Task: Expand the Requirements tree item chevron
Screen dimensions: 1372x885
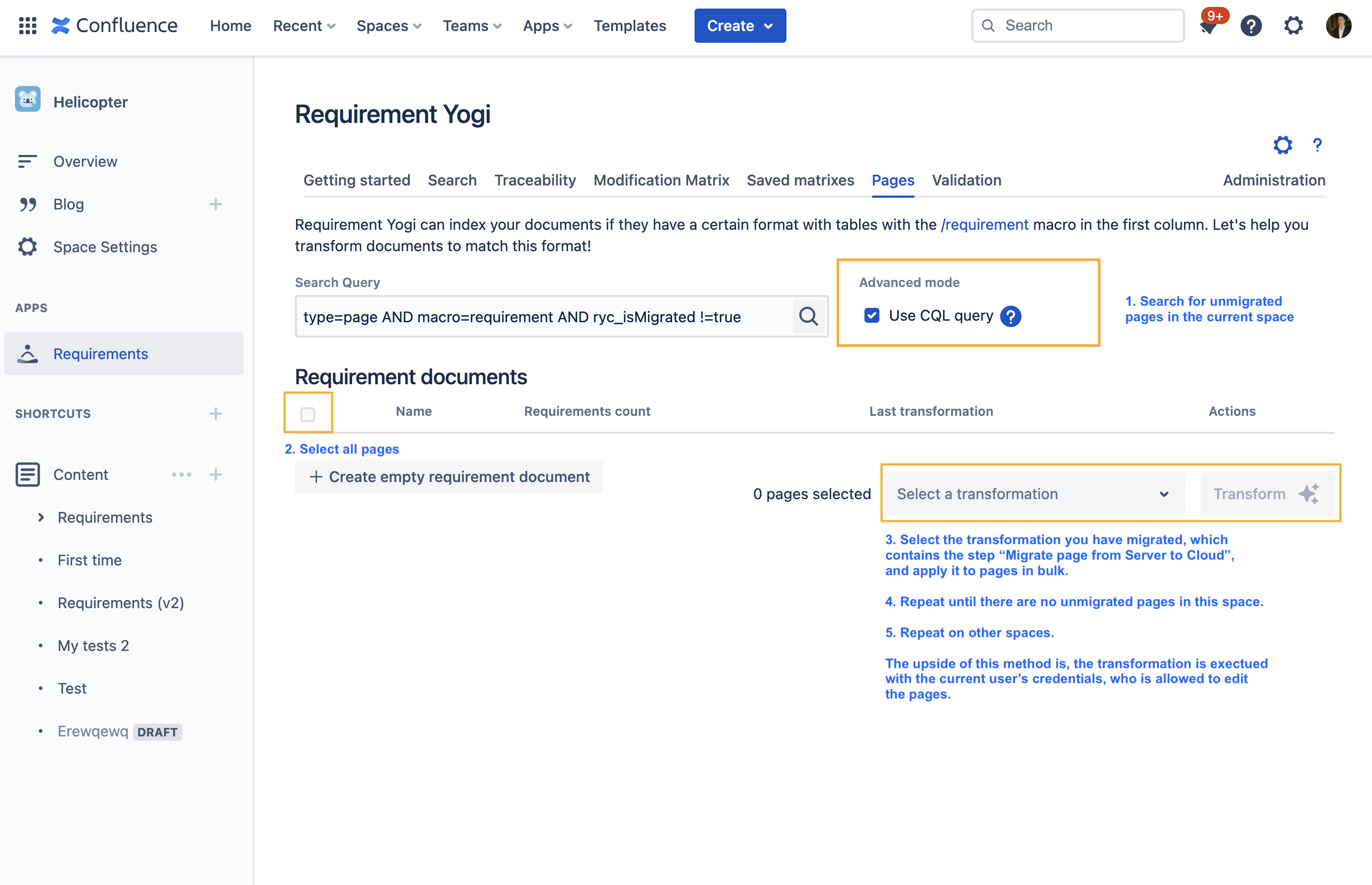Action: pos(40,518)
